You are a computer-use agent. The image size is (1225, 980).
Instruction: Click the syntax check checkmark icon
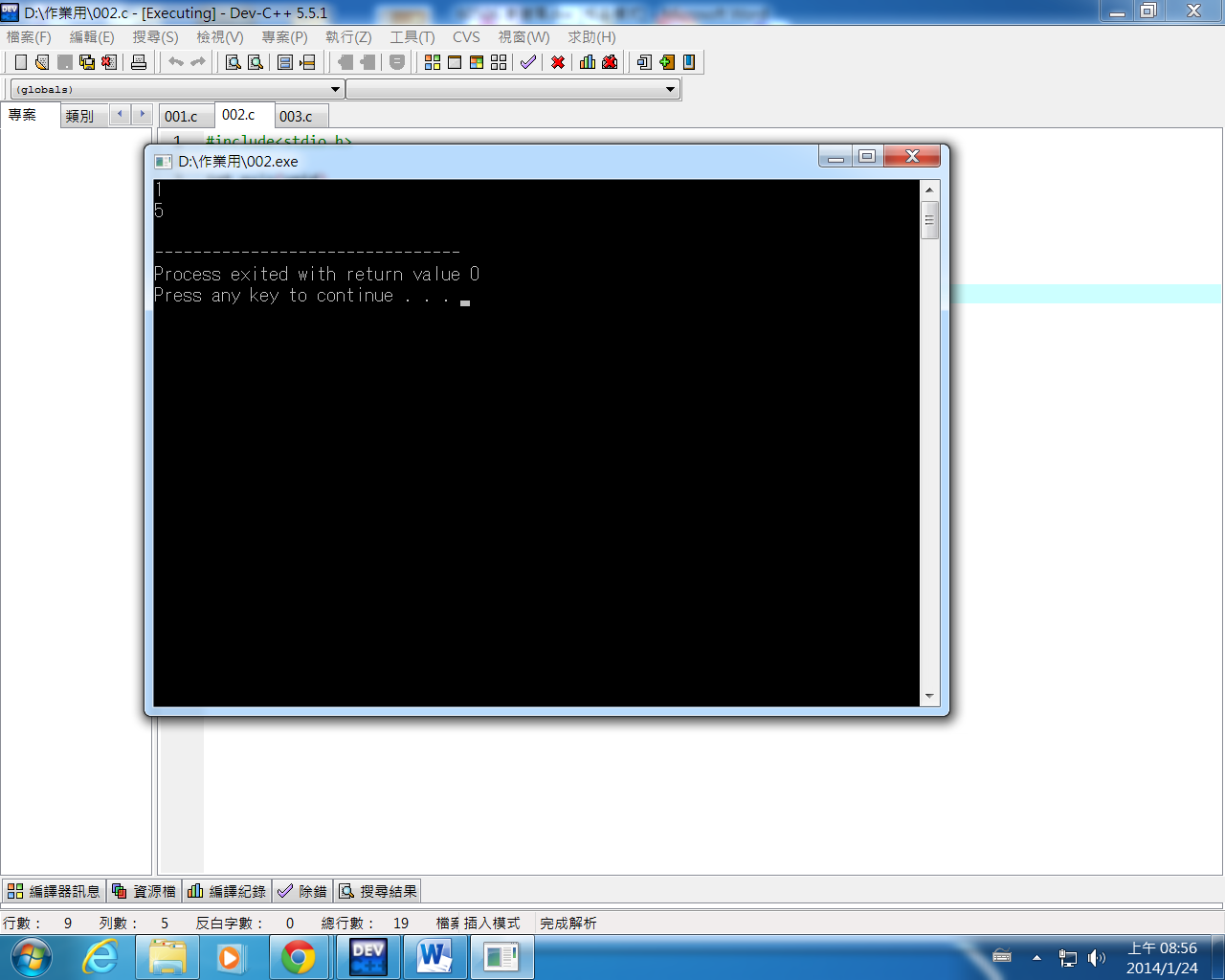tap(528, 62)
